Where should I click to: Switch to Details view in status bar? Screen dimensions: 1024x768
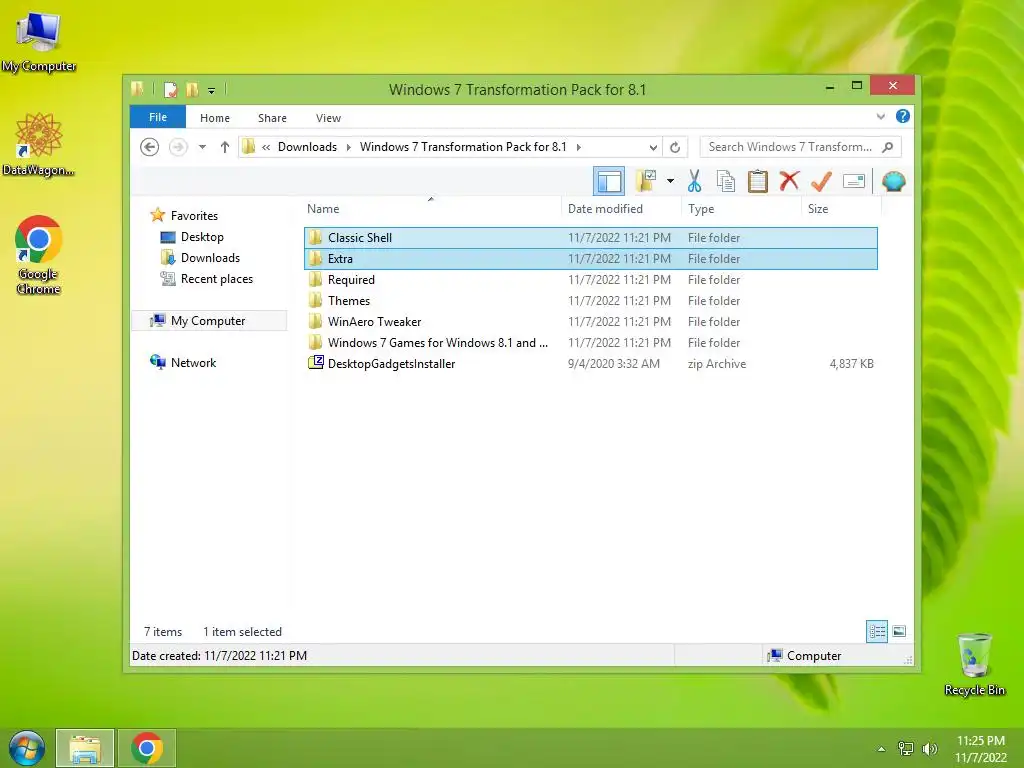point(876,631)
